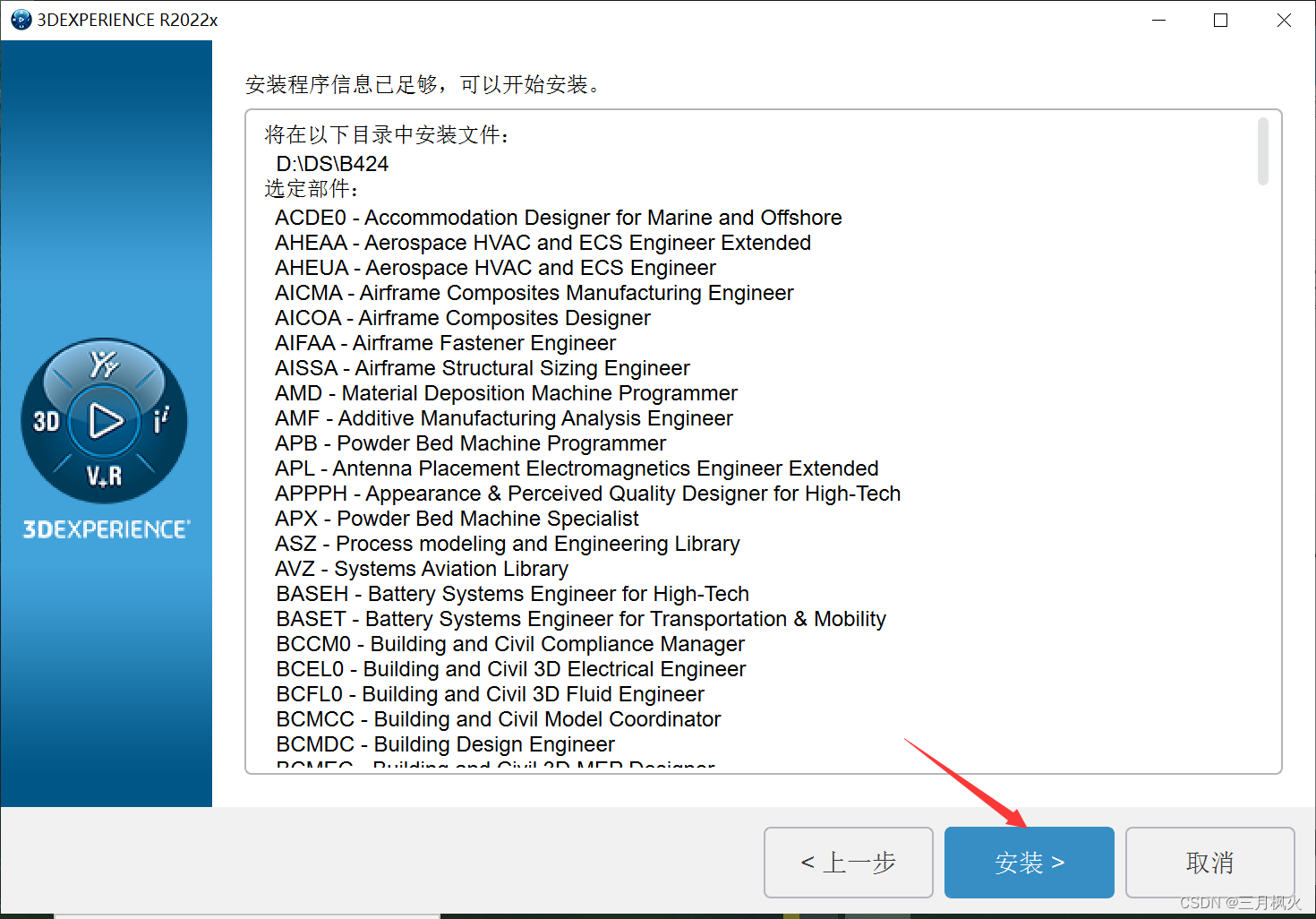Select the ASZ Process modeling Library line
Image resolution: width=1316 pixels, height=919 pixels.
508,544
